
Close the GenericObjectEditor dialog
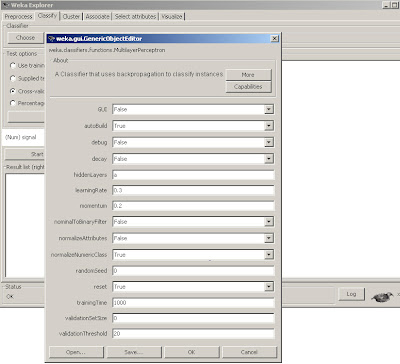pos(274,39)
